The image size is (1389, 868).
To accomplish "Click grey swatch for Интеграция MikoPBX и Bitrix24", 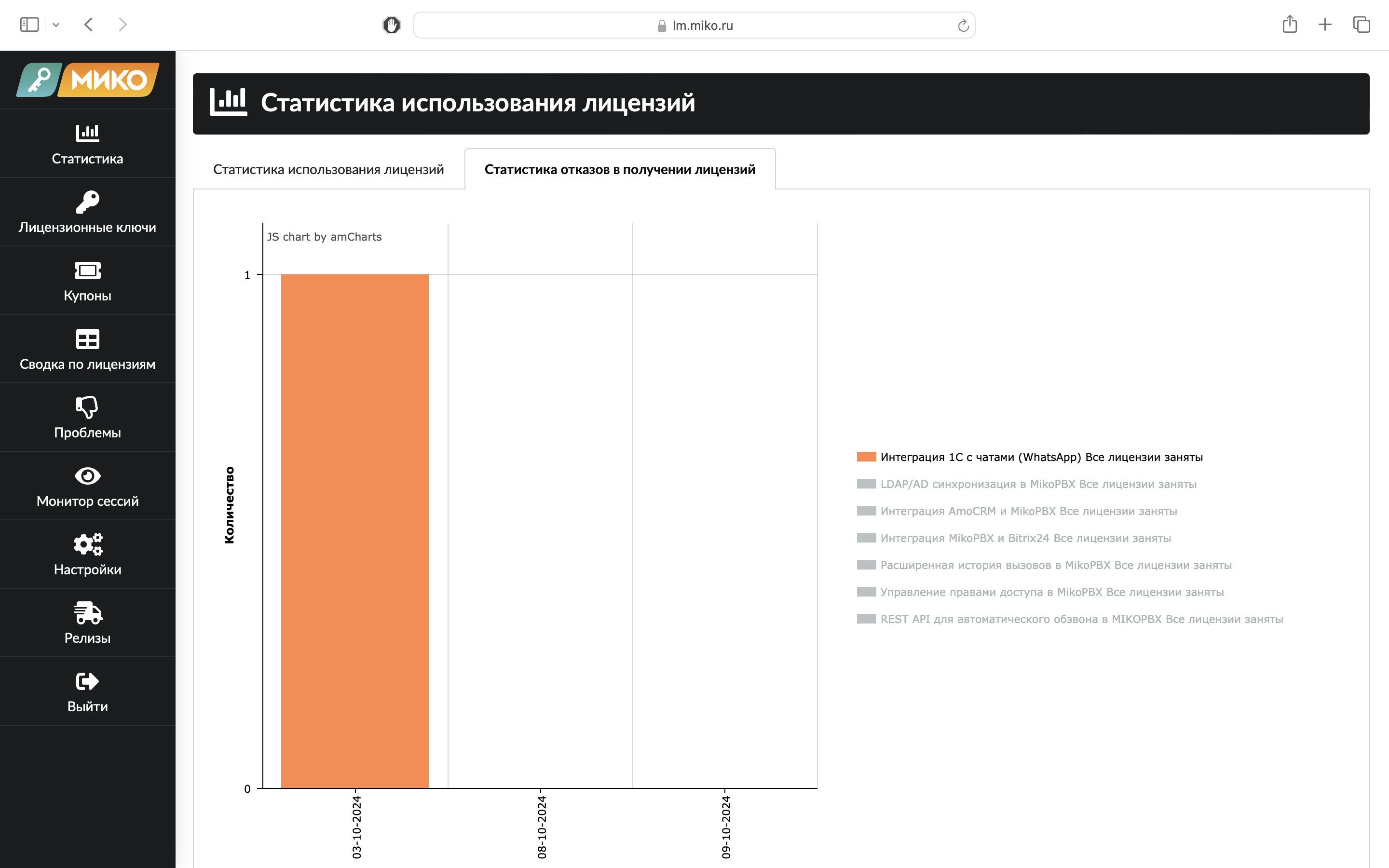I will click(x=866, y=538).
